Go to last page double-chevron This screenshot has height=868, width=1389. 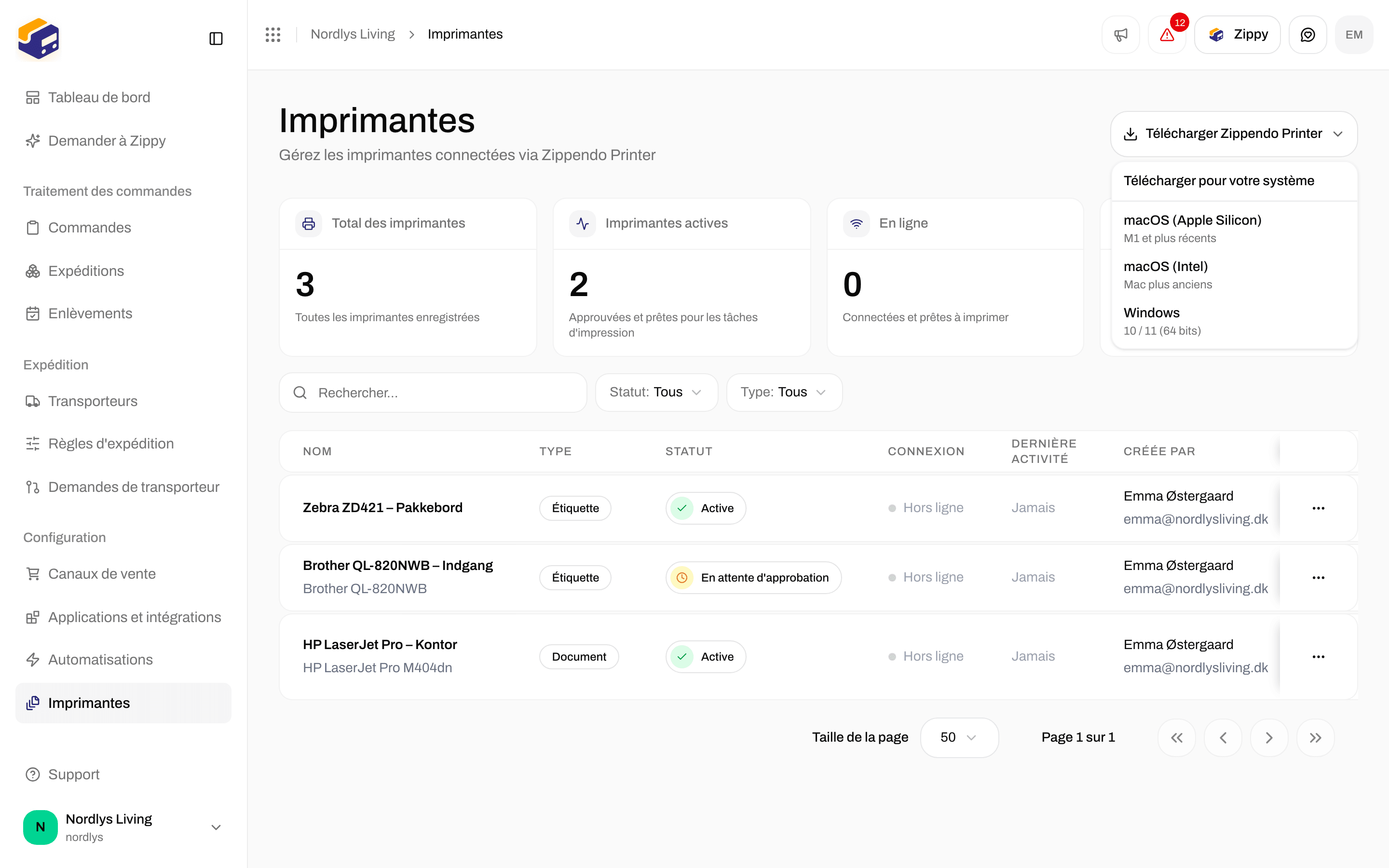point(1316,738)
